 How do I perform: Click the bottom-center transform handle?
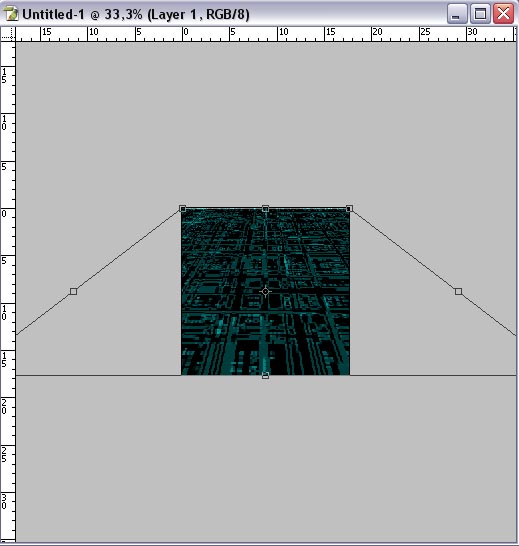[265, 375]
